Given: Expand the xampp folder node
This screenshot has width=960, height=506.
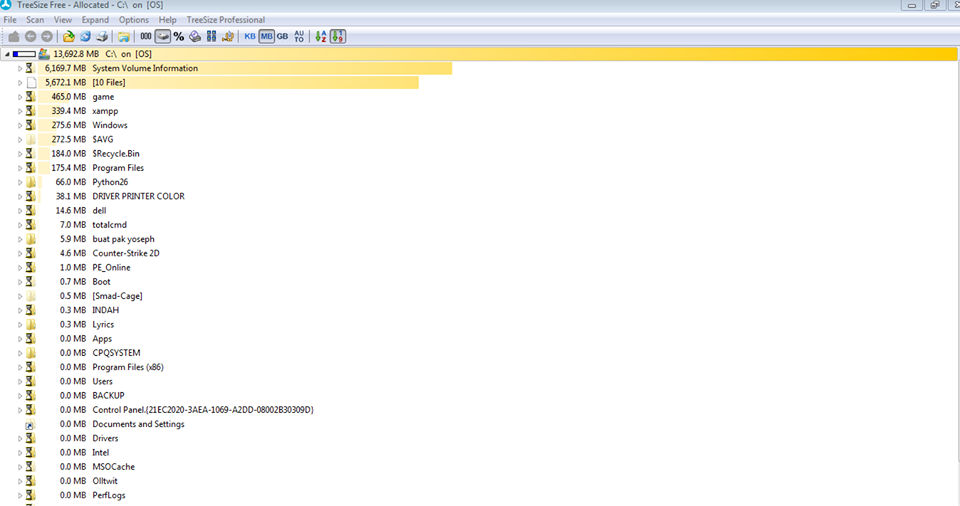Looking at the screenshot, I should click(x=19, y=111).
